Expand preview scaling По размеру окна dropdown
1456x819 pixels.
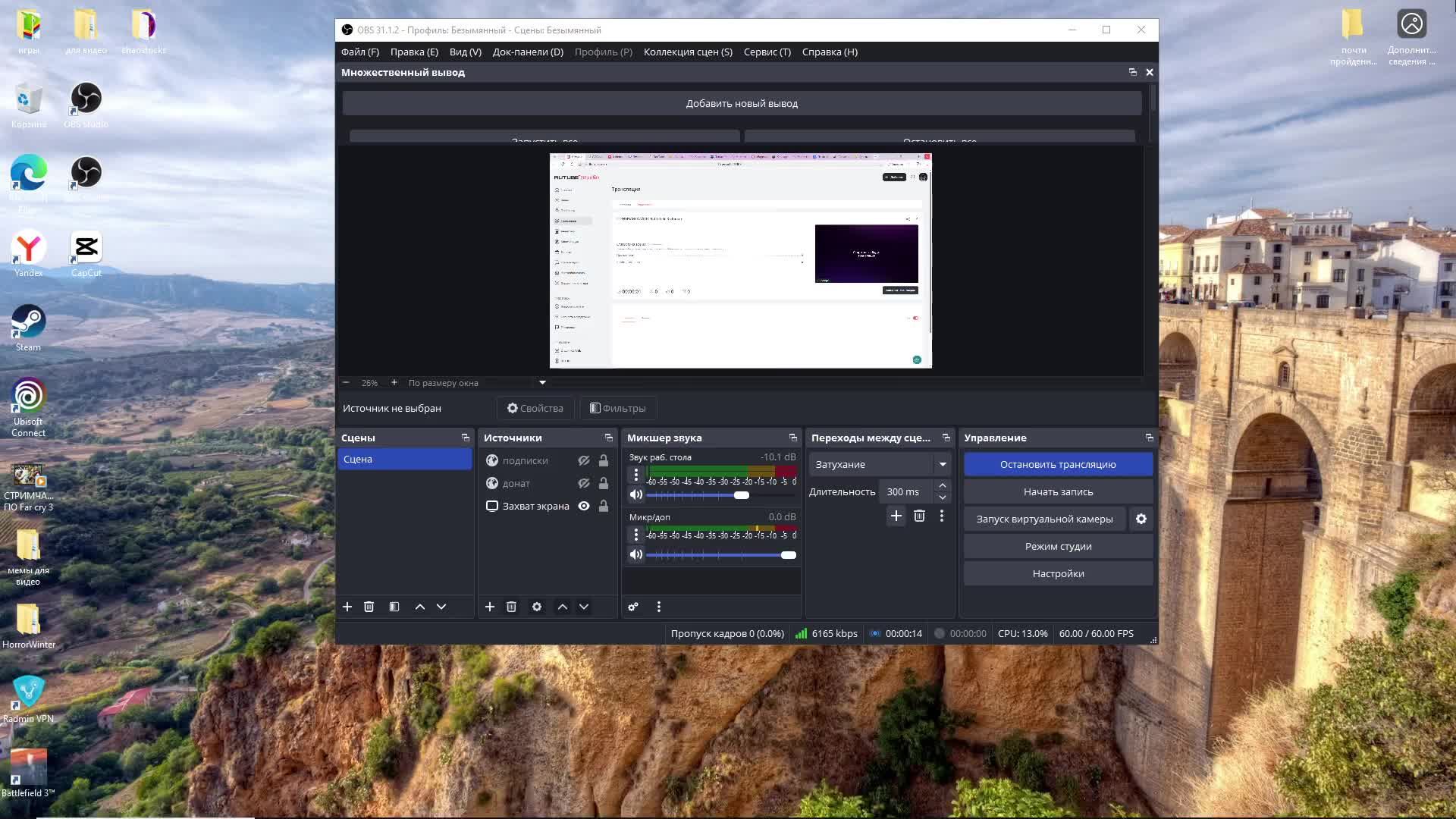click(542, 383)
